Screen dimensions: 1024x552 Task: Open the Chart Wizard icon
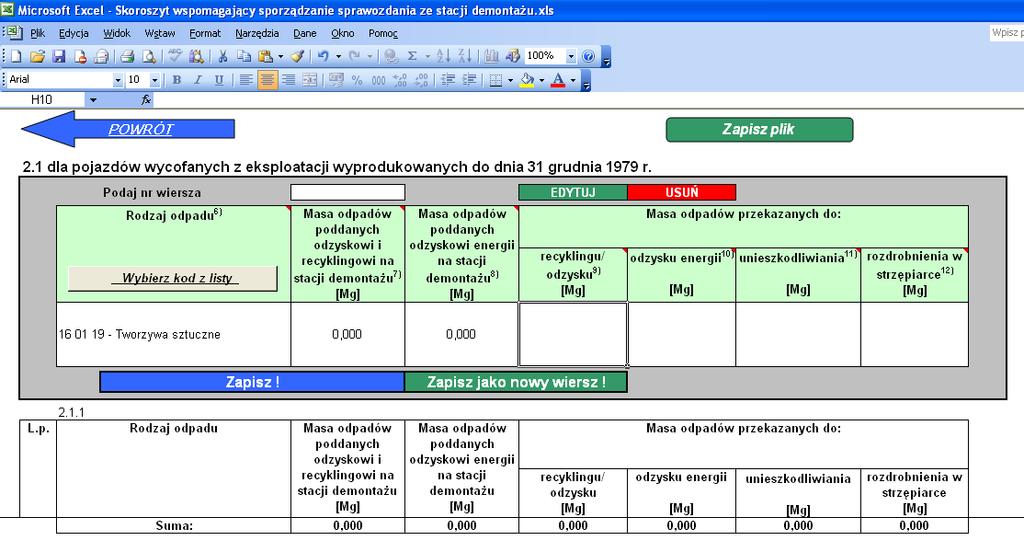click(x=492, y=57)
